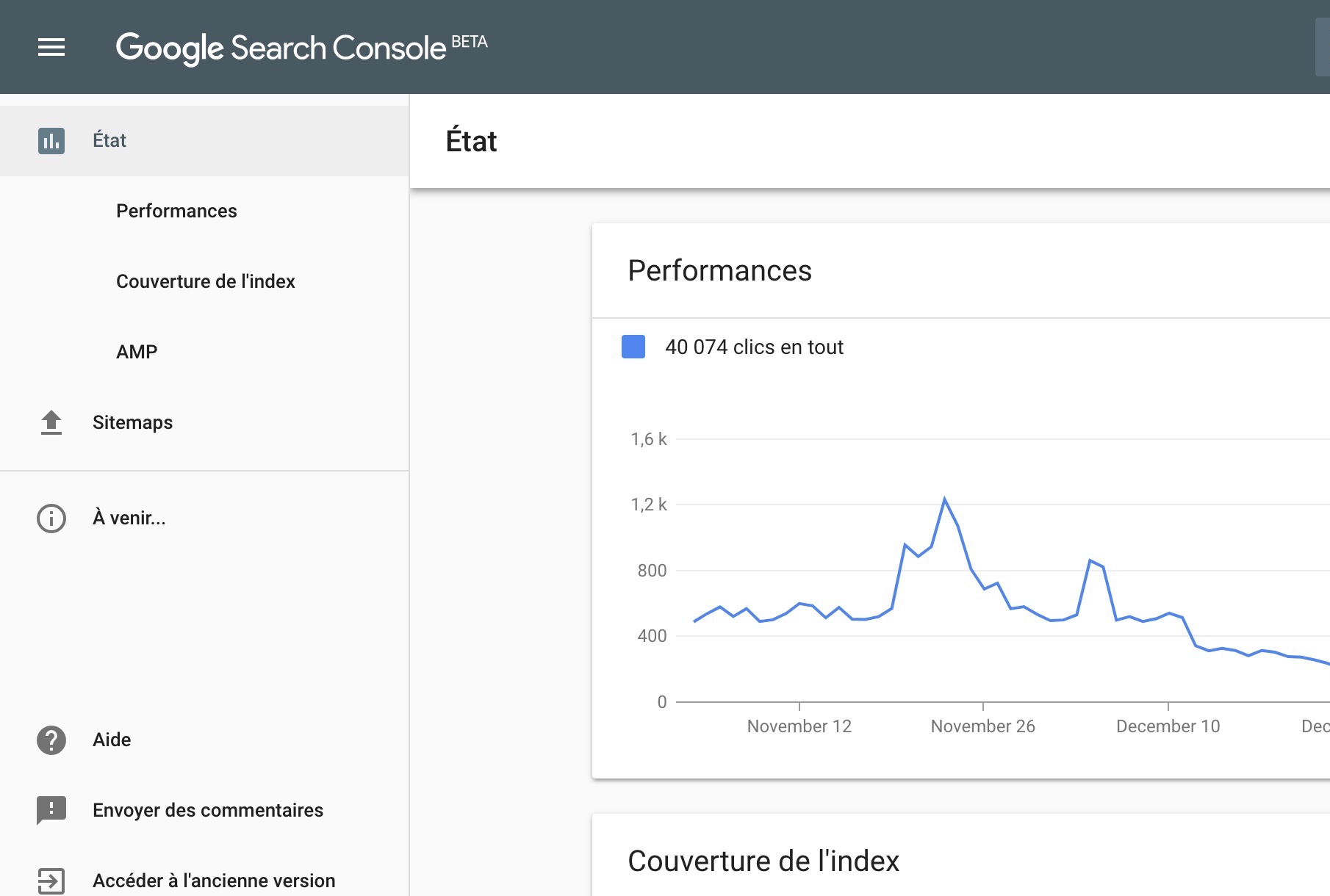Image resolution: width=1330 pixels, height=896 pixels.
Task: Click the blue clicks legend swatch
Action: click(x=633, y=347)
